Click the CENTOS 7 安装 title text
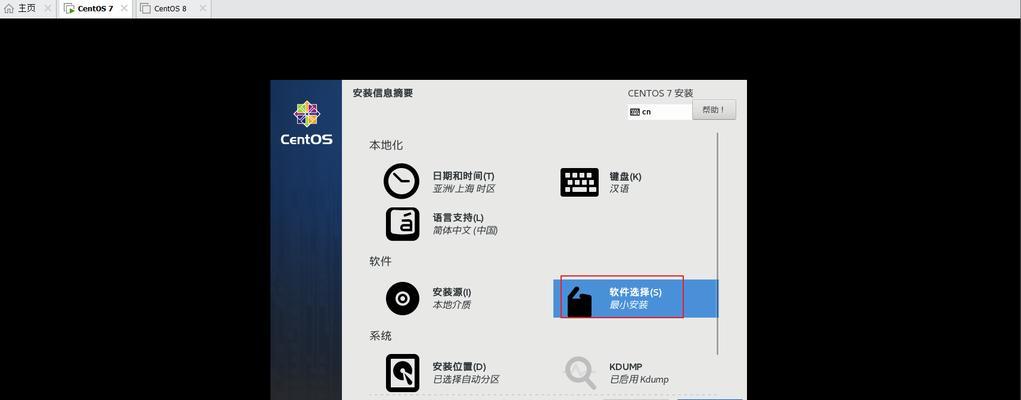Screen dimensions: 1021x400 (660, 93)
